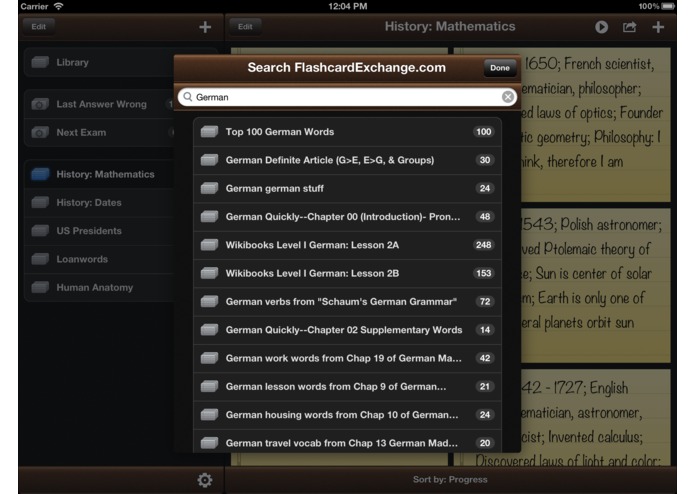Select German verbs from Schaum's German Grammar
Screen dimensions: 695x494
pyautogui.click(x=348, y=302)
